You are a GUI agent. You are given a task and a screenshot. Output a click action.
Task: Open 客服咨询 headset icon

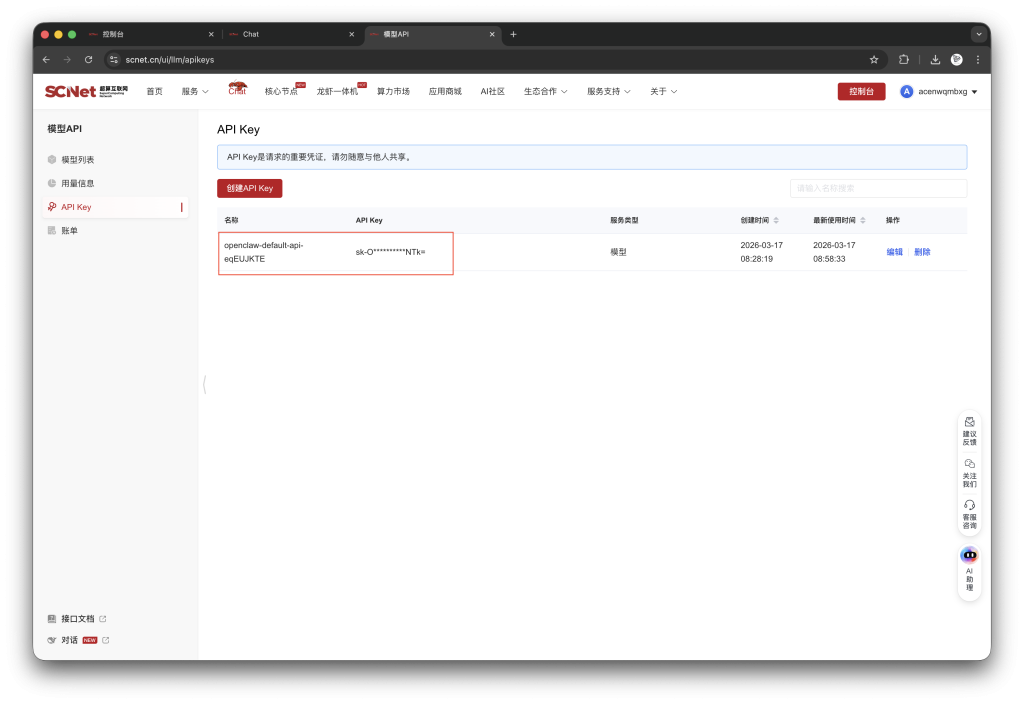point(969,505)
